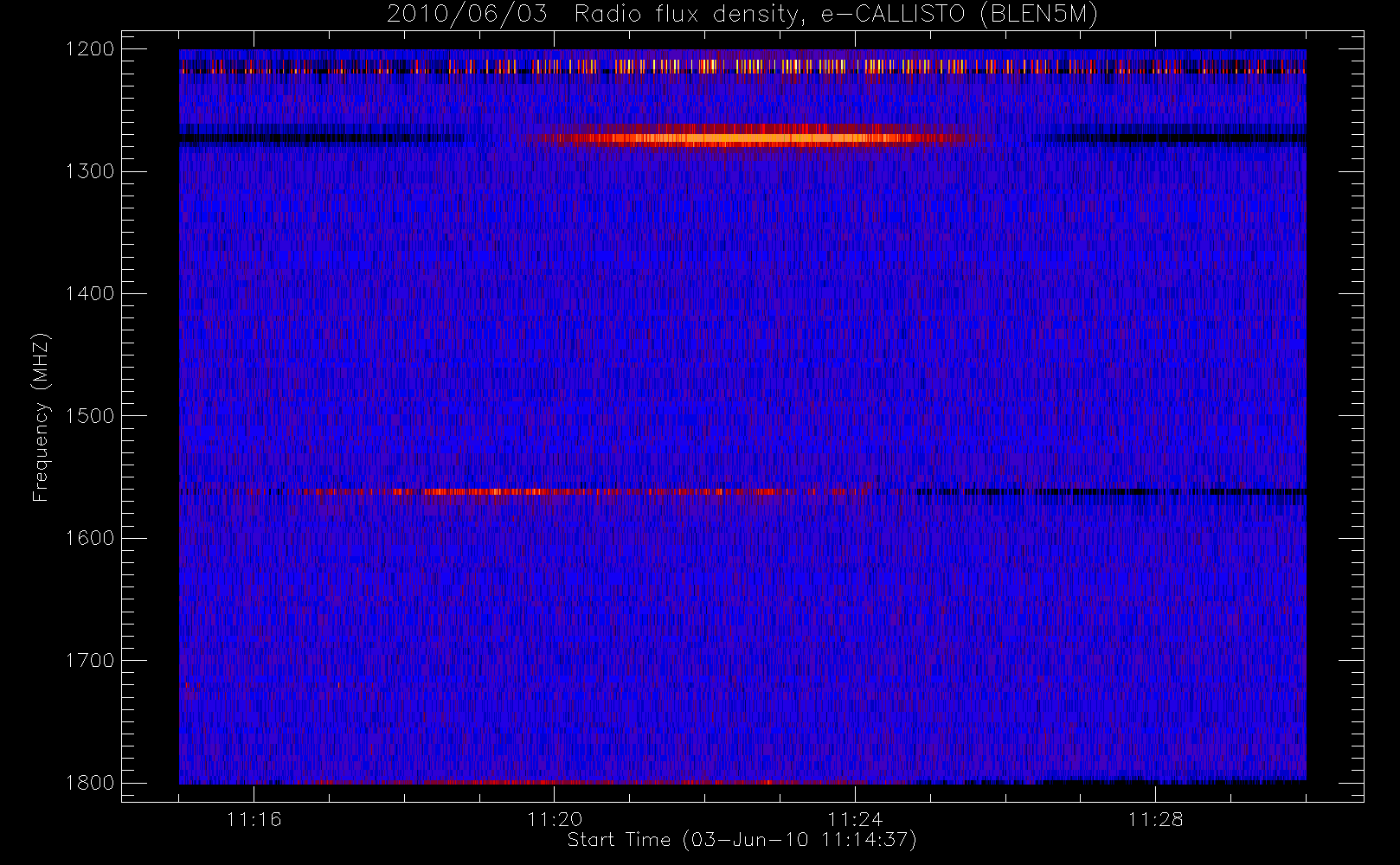Viewport: 1400px width, 865px height.
Task: Click the 11:24 time tick label
Action: (x=855, y=819)
